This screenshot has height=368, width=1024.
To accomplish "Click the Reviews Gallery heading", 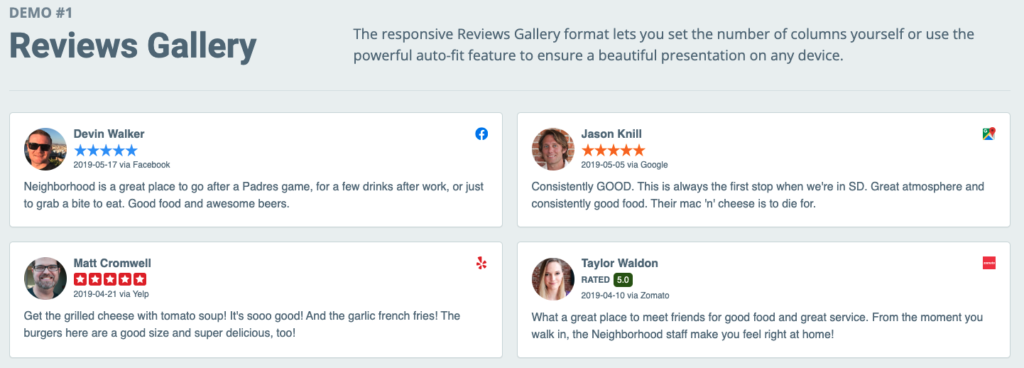I will (133, 46).
